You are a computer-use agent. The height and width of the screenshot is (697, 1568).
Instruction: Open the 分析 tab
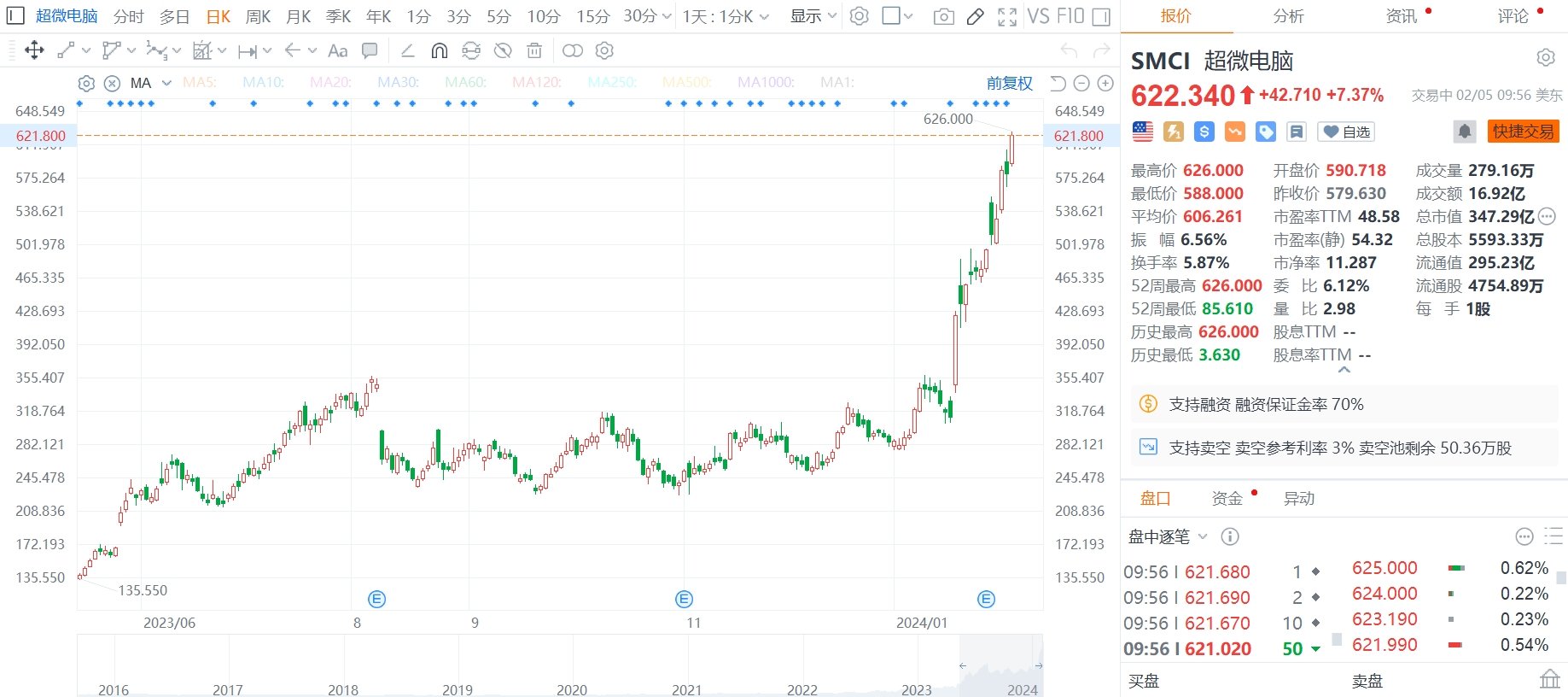tap(1288, 16)
